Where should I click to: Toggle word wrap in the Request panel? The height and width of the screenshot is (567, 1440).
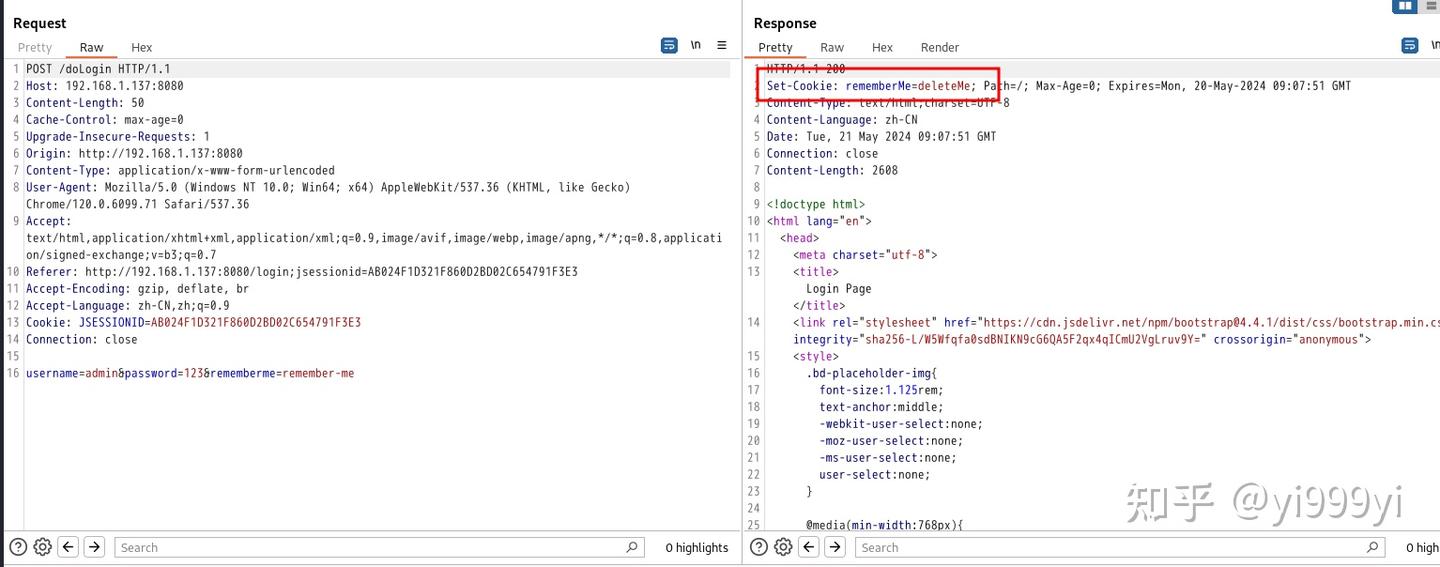click(x=669, y=46)
